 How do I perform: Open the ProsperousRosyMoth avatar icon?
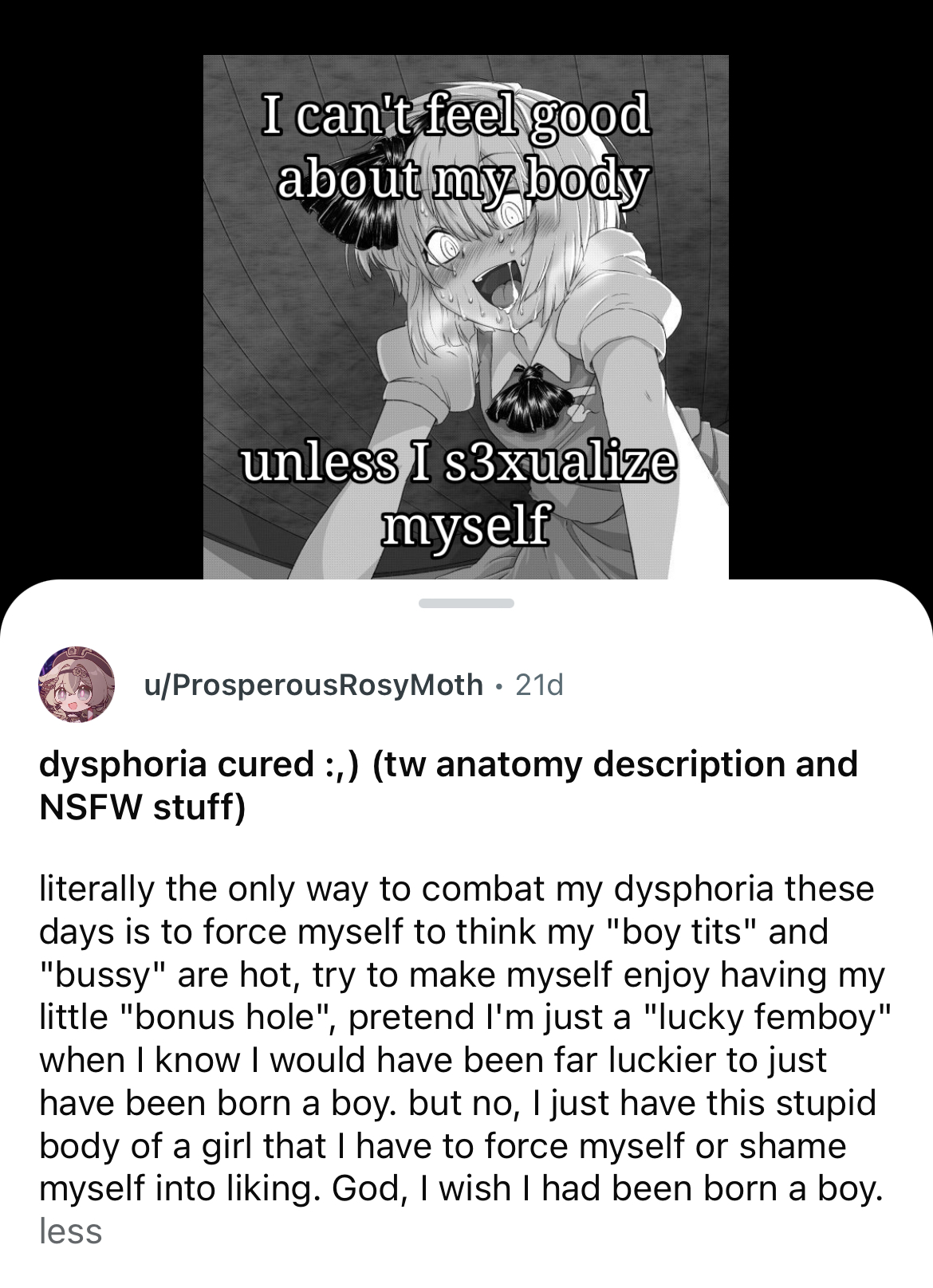76,685
